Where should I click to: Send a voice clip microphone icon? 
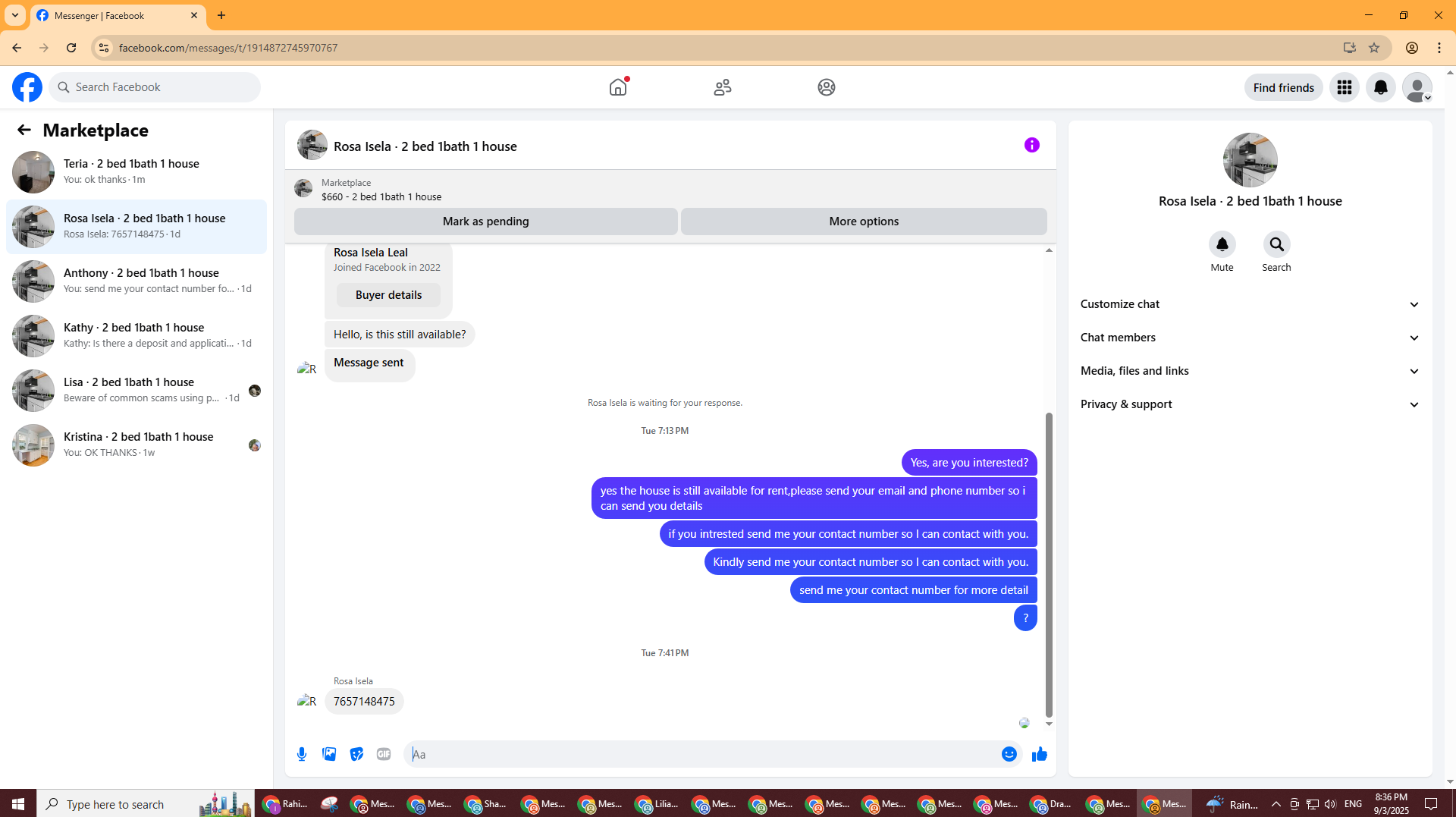(302, 754)
